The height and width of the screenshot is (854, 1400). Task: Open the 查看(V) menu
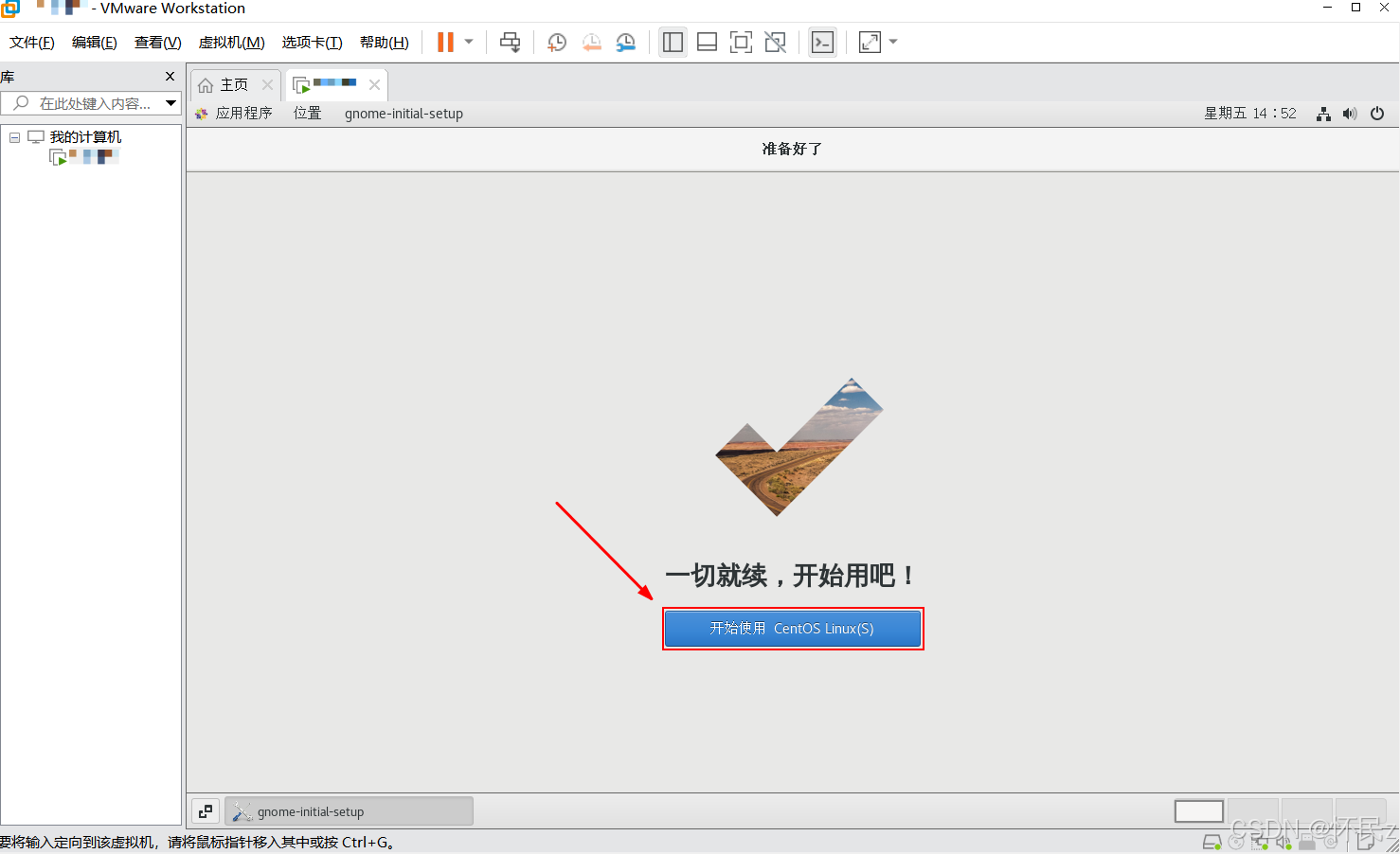[158, 43]
